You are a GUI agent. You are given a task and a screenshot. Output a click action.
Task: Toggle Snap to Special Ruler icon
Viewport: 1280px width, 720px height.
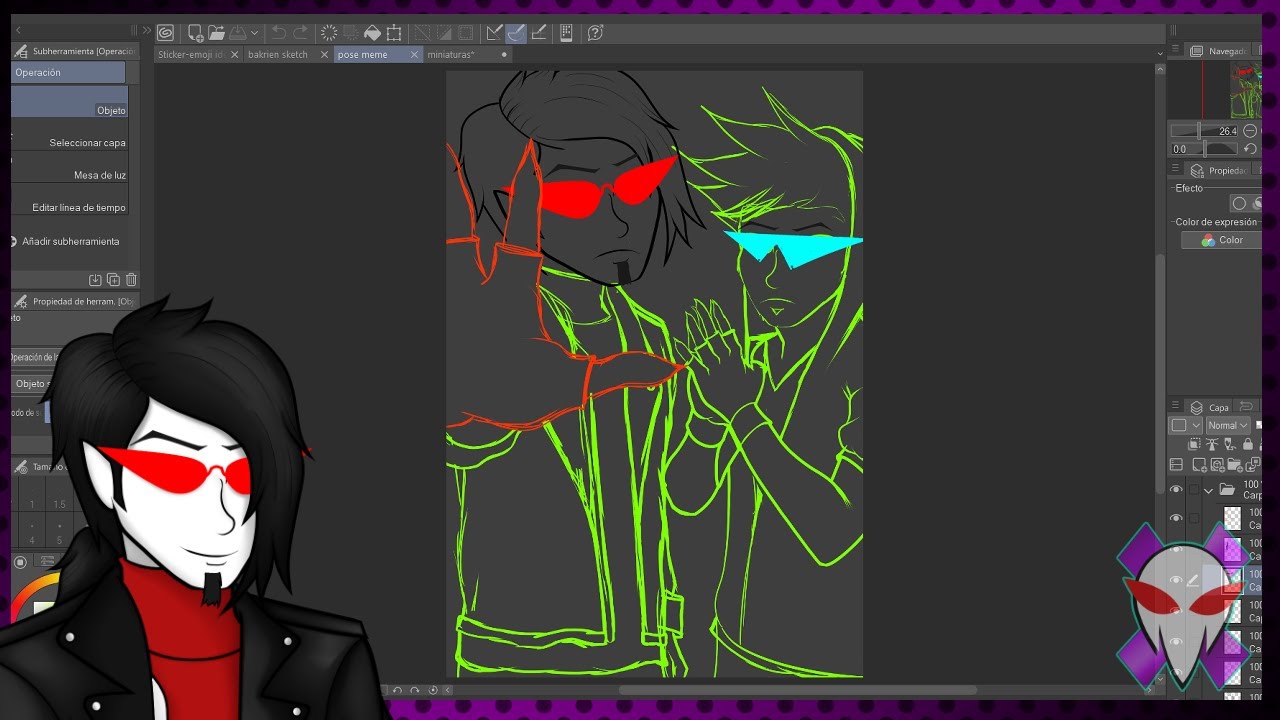[x=515, y=33]
